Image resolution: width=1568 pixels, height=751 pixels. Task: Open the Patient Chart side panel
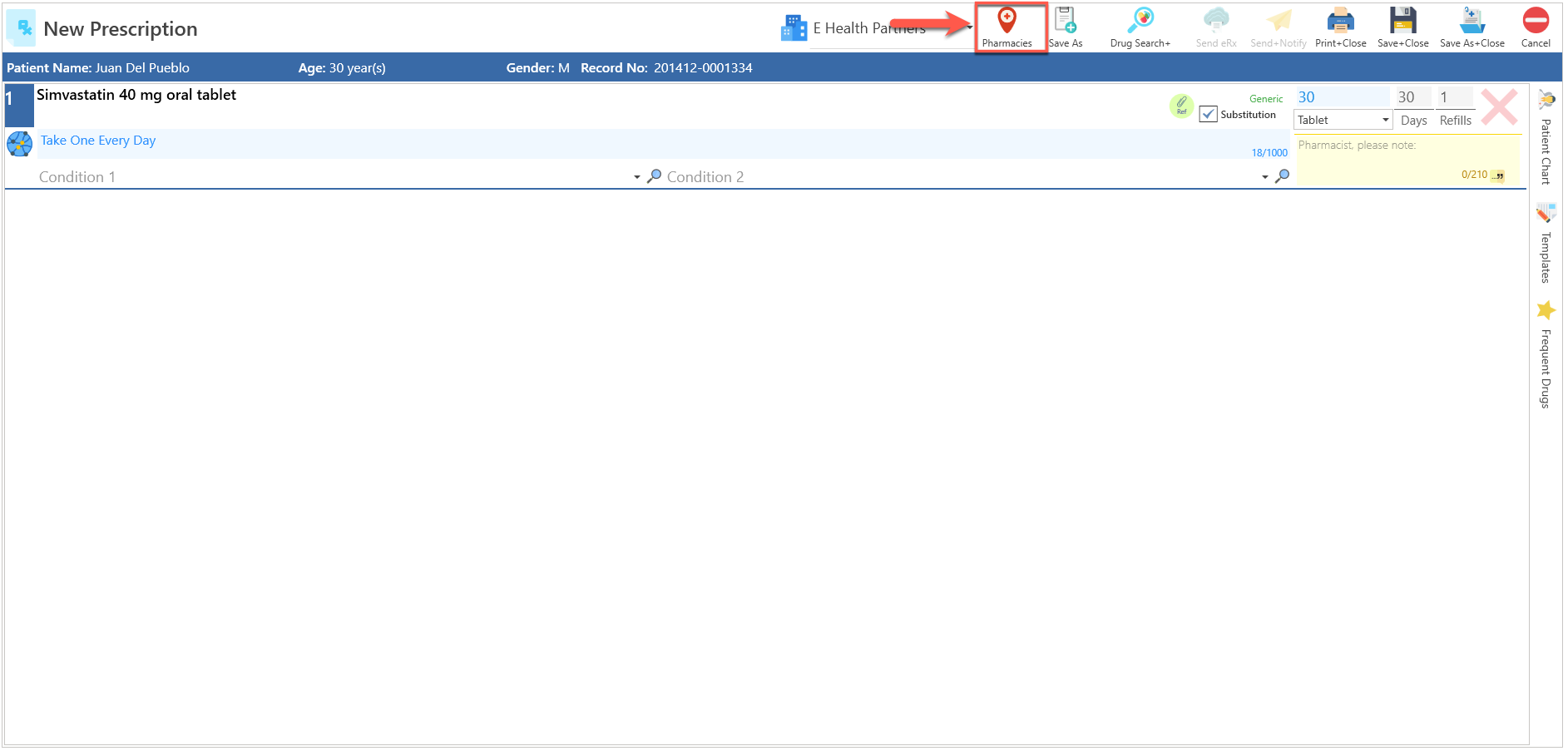[1546, 137]
